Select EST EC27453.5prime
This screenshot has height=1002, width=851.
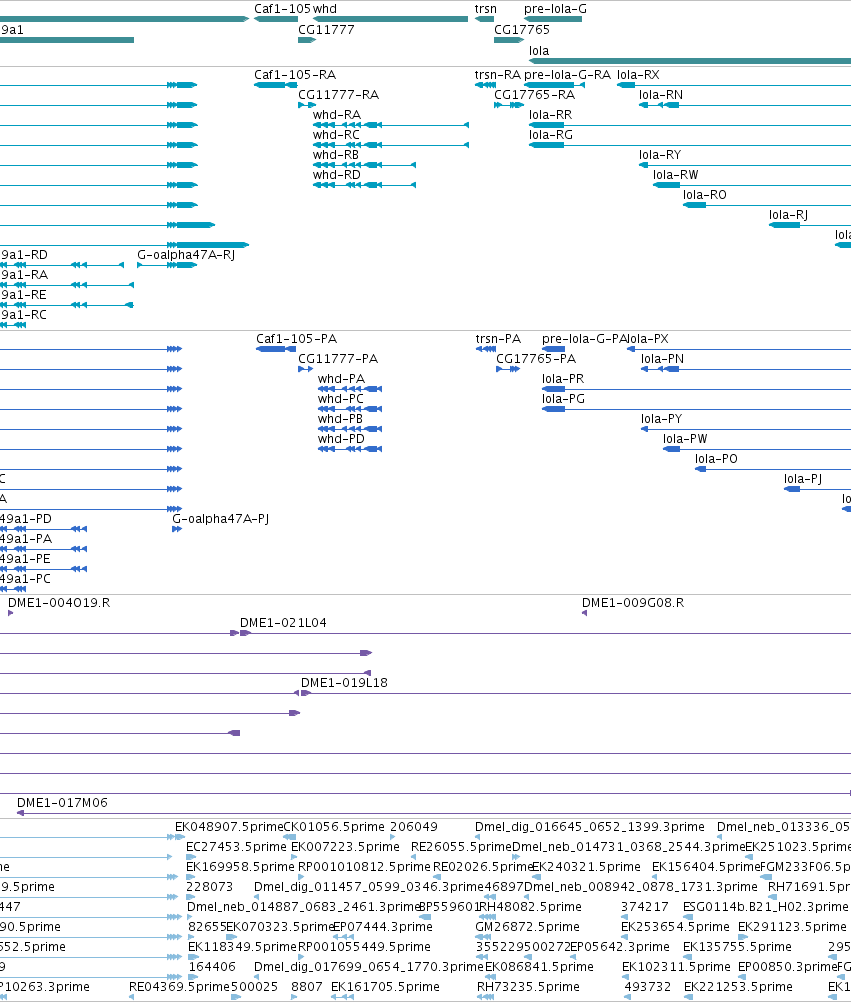point(236,847)
